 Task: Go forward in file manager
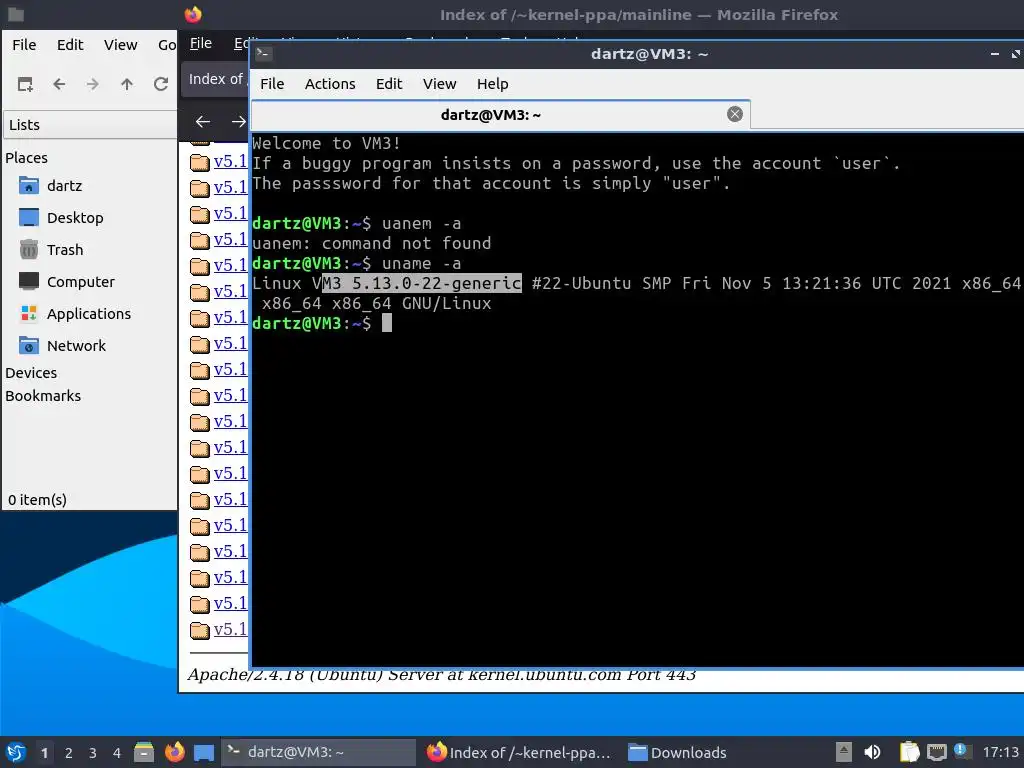[x=93, y=84]
